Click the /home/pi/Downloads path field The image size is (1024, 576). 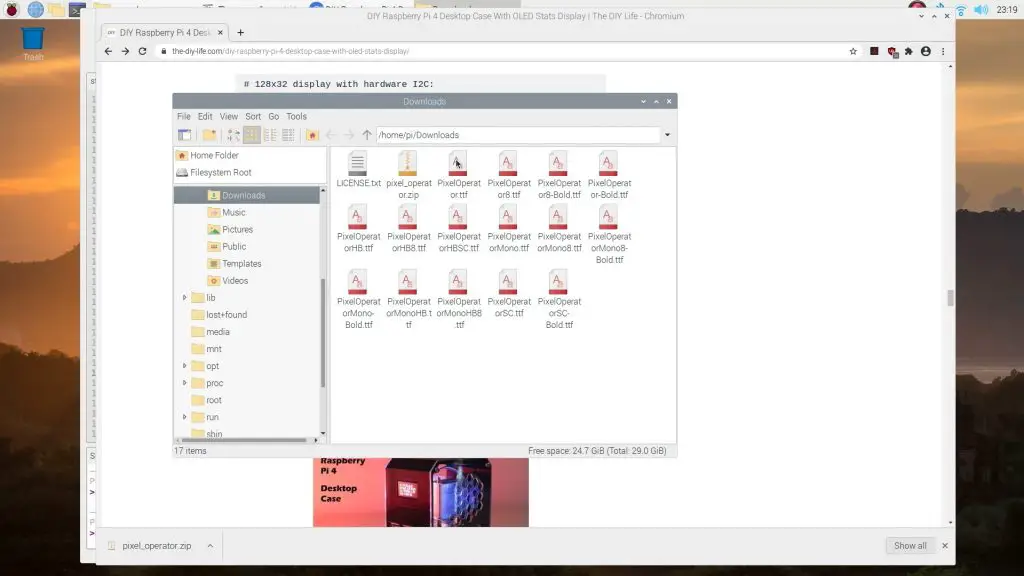point(515,135)
